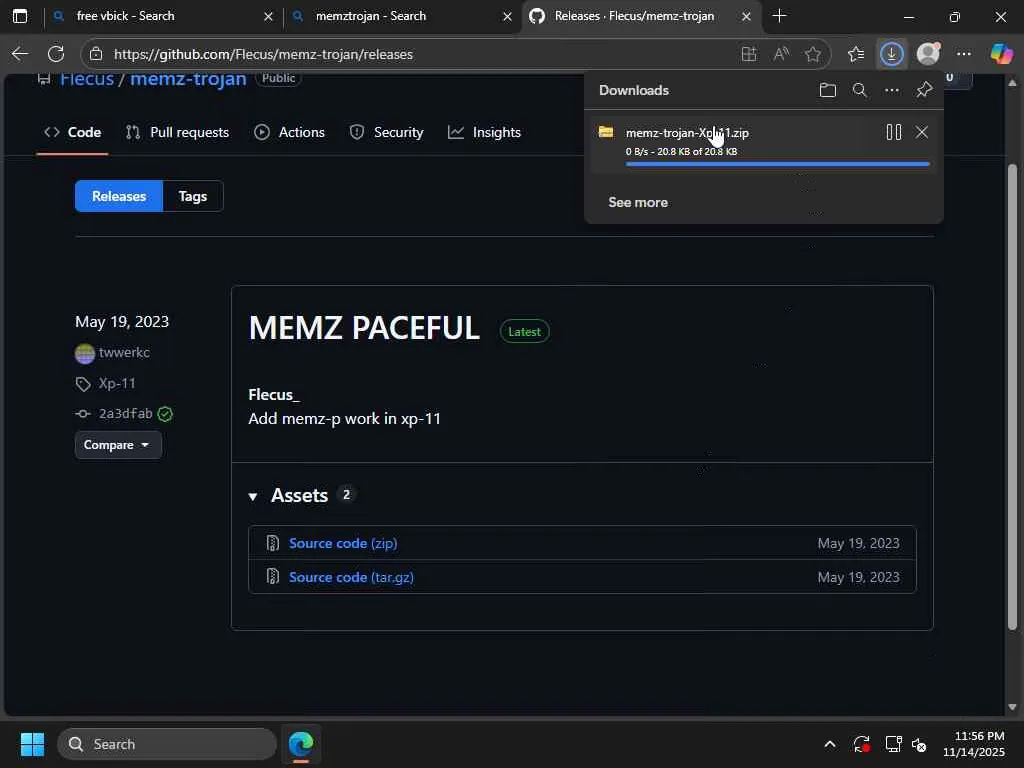1024x768 pixels.
Task: Open the memz-trojan repository link
Action: click(188, 79)
